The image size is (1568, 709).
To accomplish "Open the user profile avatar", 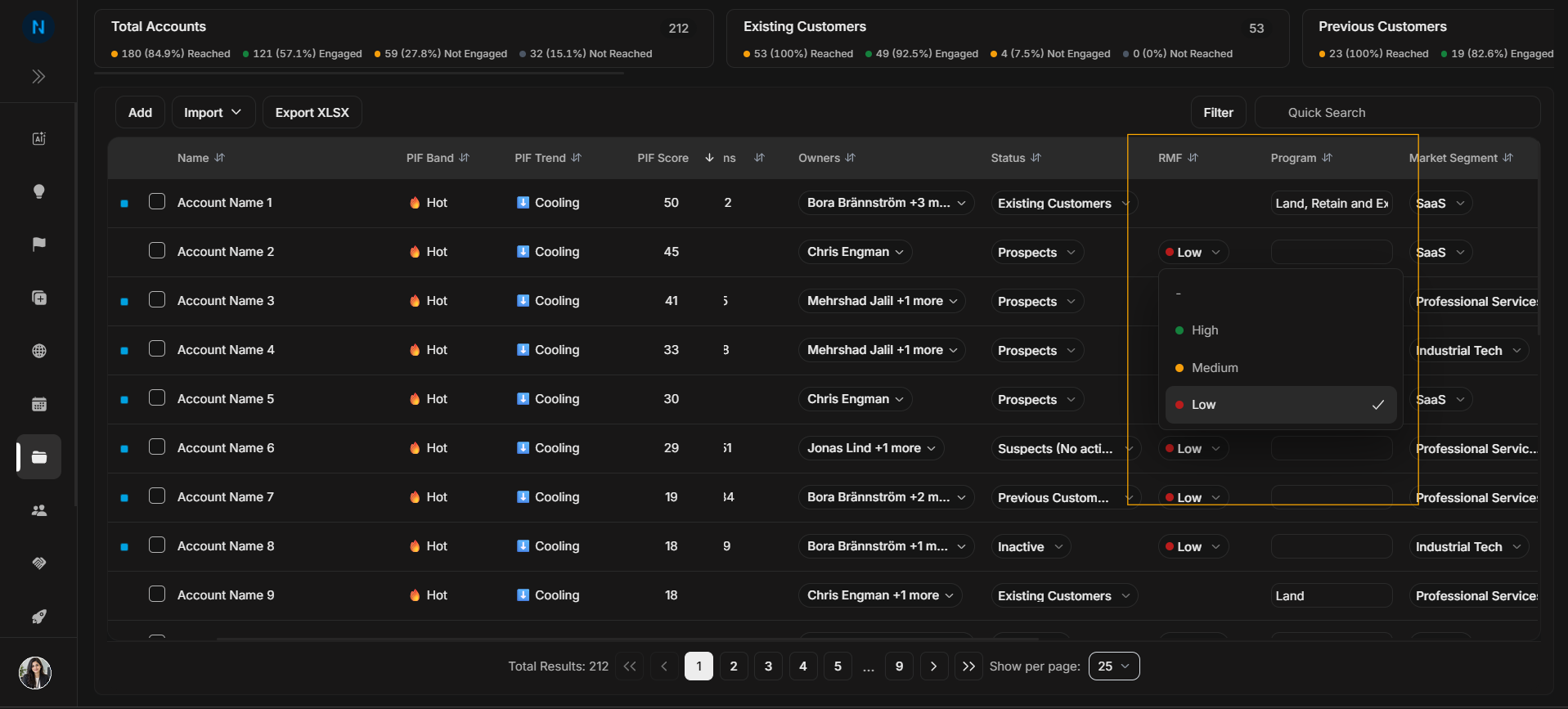I will click(35, 673).
